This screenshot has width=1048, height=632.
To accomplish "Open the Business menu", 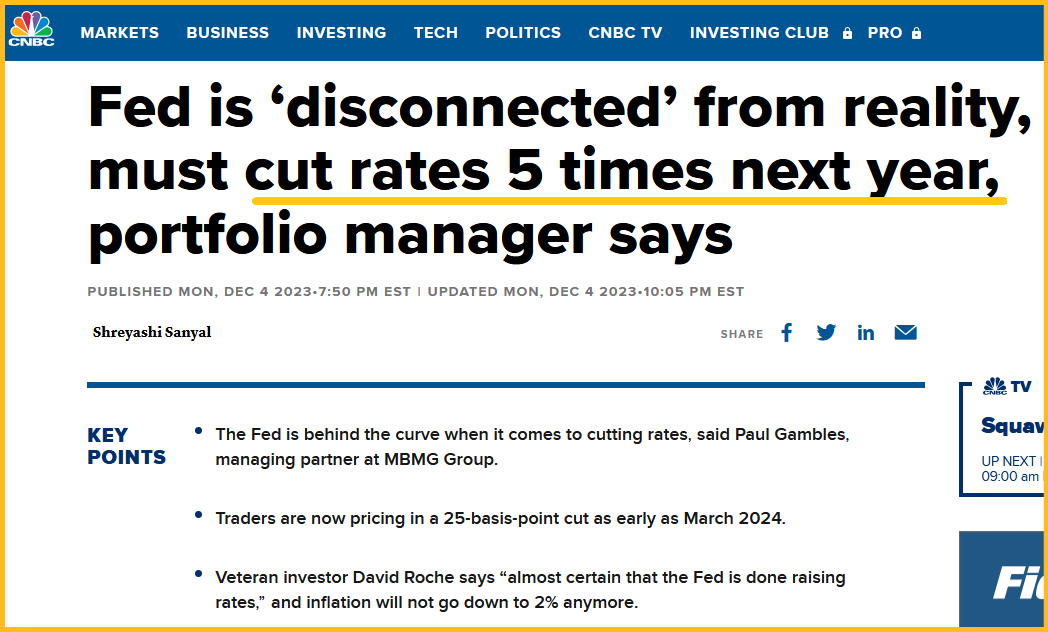I will pyautogui.click(x=228, y=32).
